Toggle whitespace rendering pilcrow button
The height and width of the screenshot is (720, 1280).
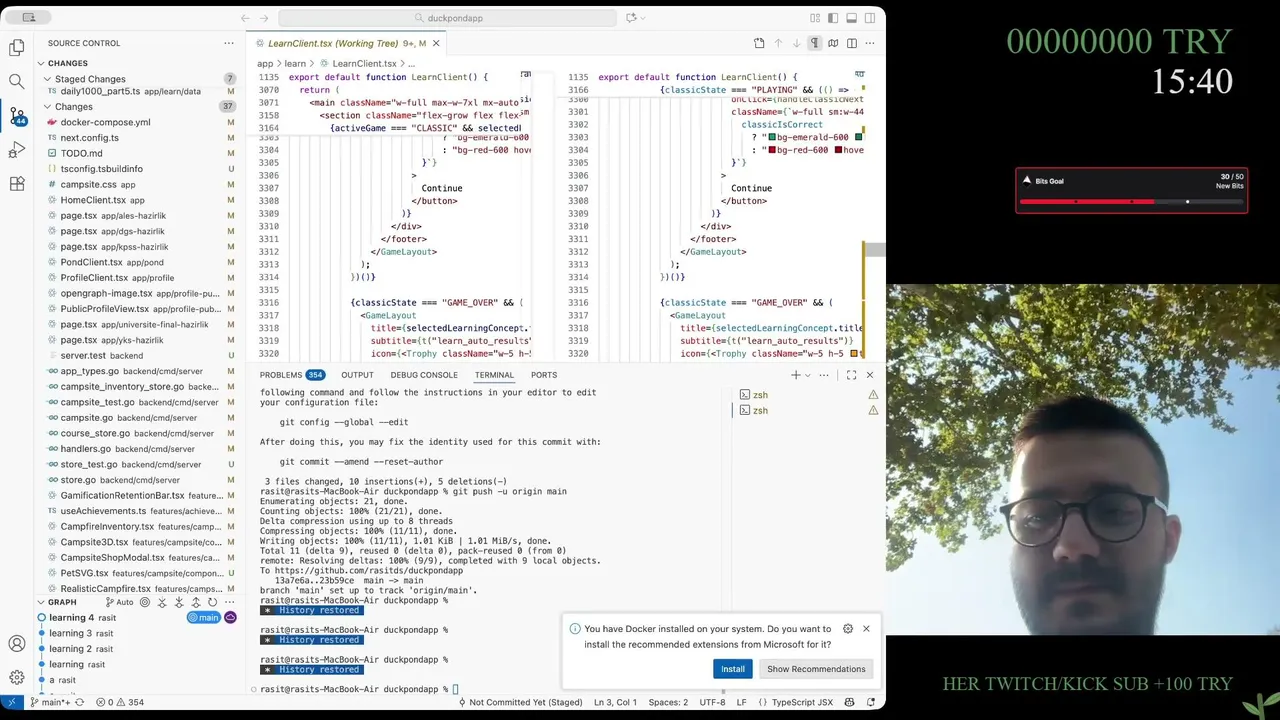point(815,43)
